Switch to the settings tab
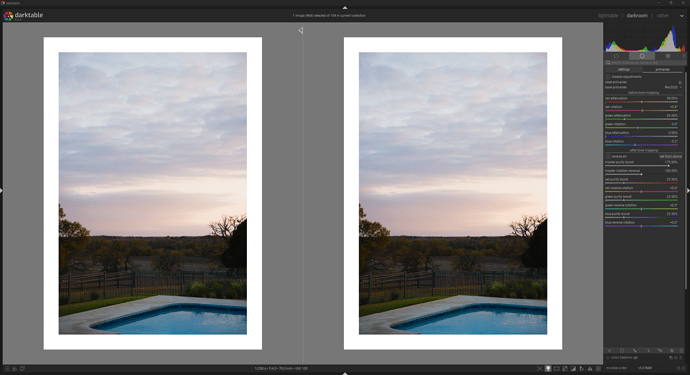This screenshot has width=690, height=375. (x=624, y=70)
